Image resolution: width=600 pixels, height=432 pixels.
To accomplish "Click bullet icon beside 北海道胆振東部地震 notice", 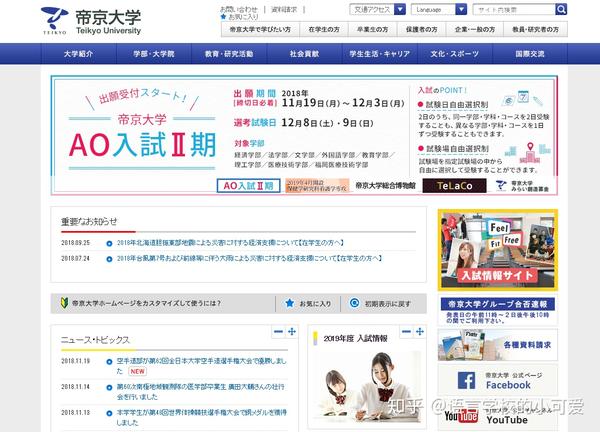I will tap(109, 243).
